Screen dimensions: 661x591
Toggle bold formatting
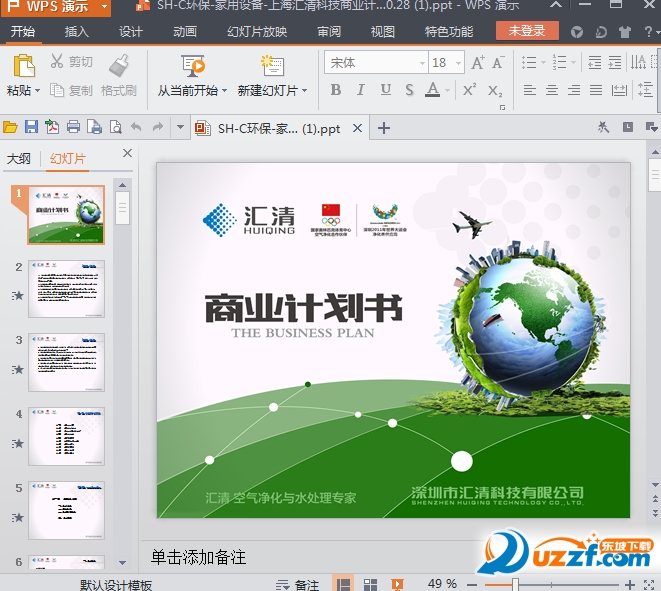tap(336, 90)
